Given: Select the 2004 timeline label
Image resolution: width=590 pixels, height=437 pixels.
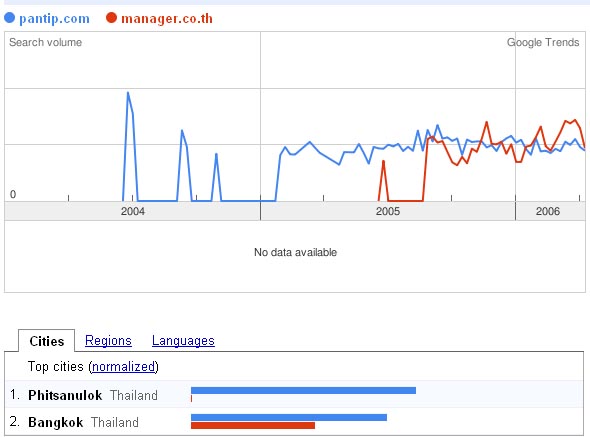Looking at the screenshot, I should tap(133, 211).
